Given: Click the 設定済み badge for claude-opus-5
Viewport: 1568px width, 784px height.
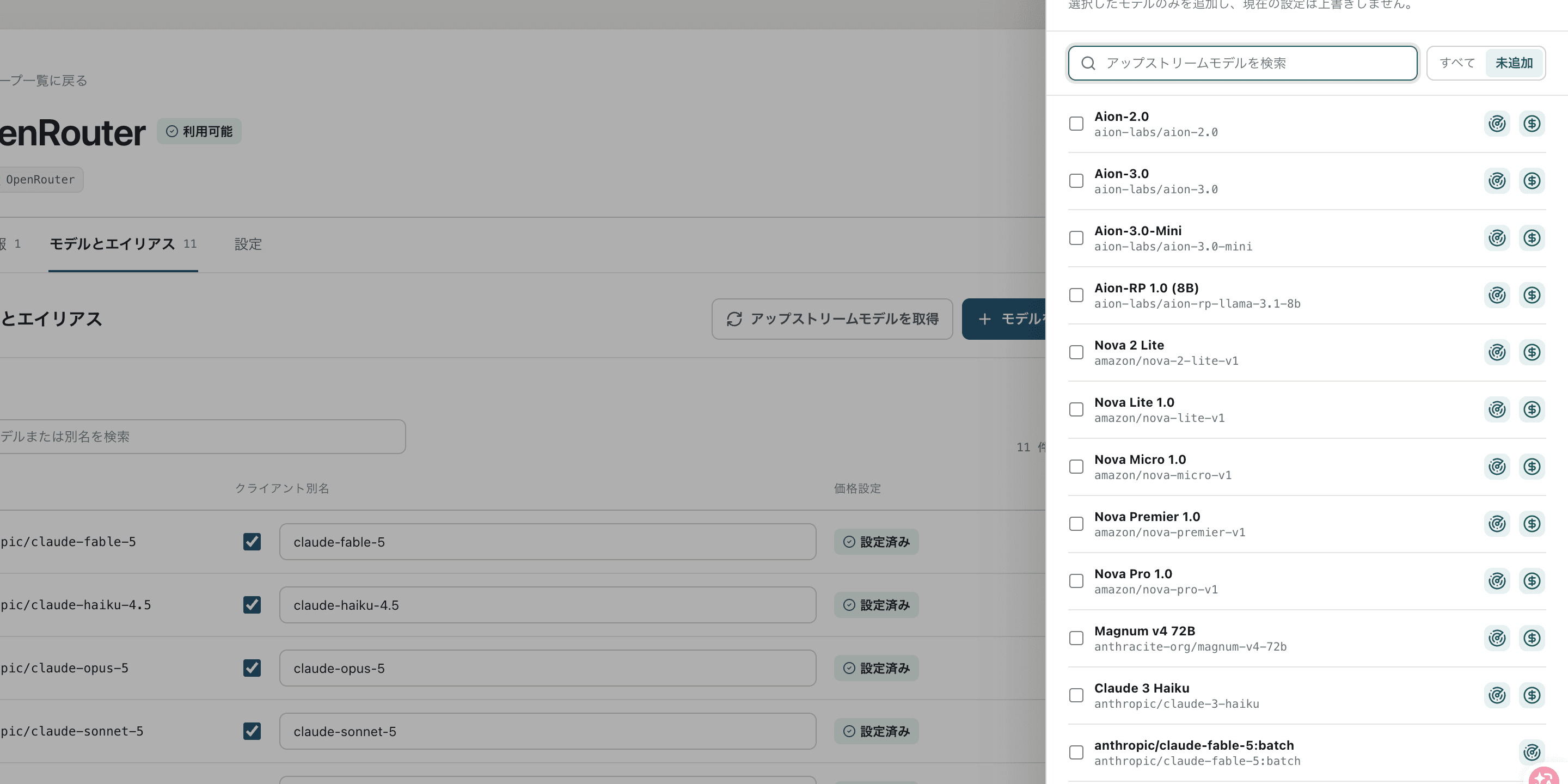Looking at the screenshot, I should click(x=876, y=669).
